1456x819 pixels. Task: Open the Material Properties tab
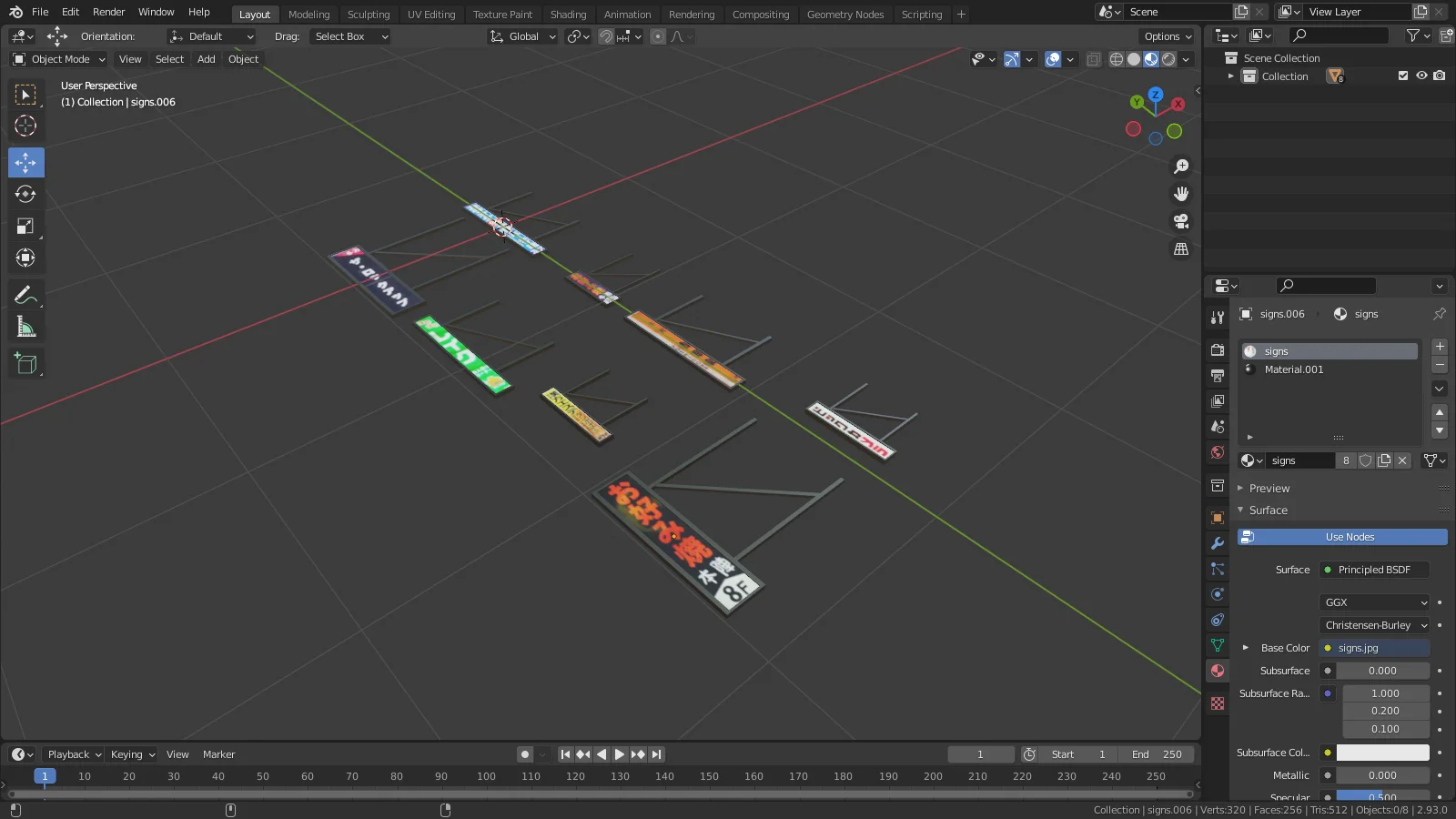click(x=1217, y=671)
